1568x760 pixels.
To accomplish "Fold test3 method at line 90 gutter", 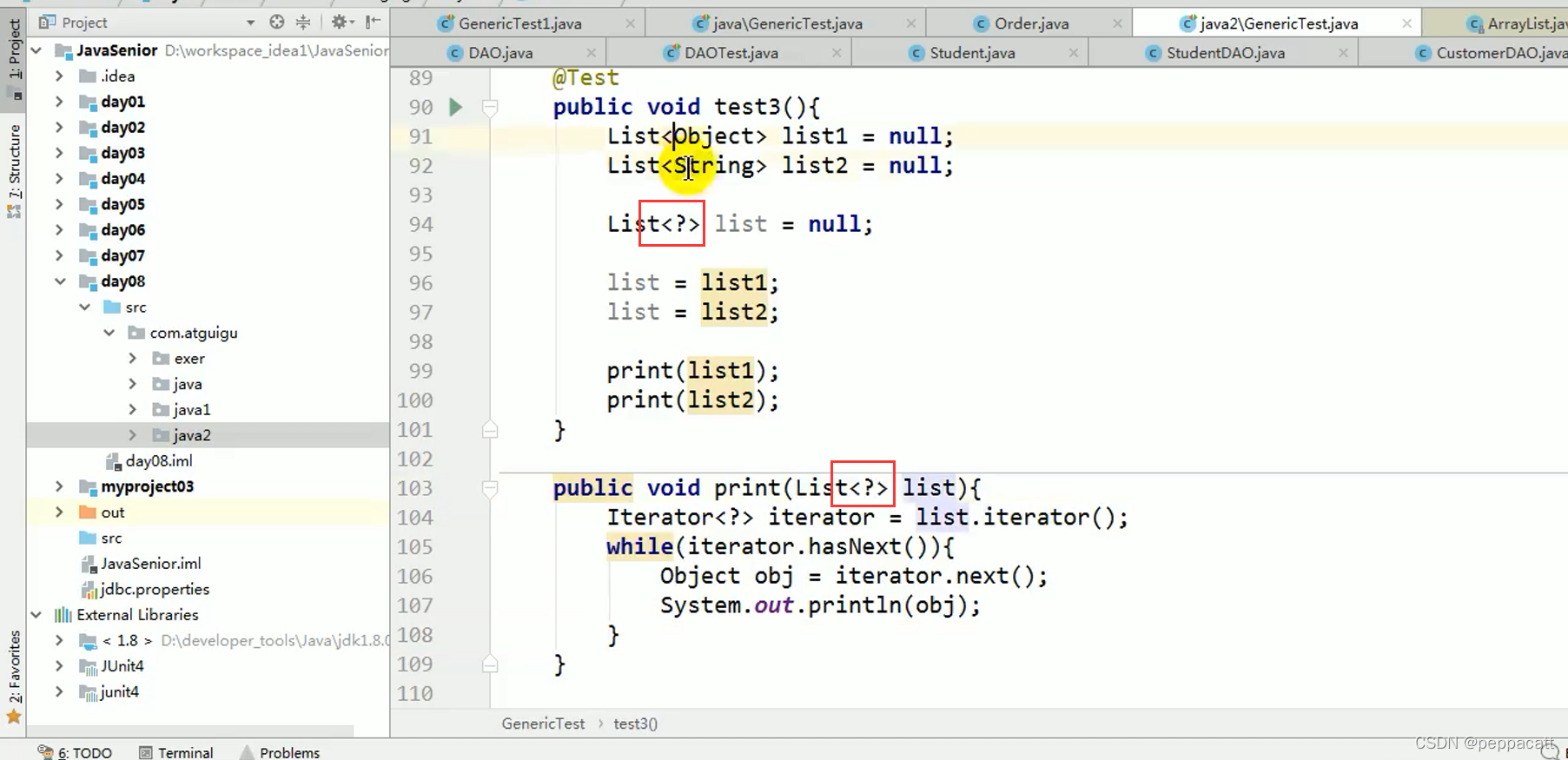I will tap(490, 107).
